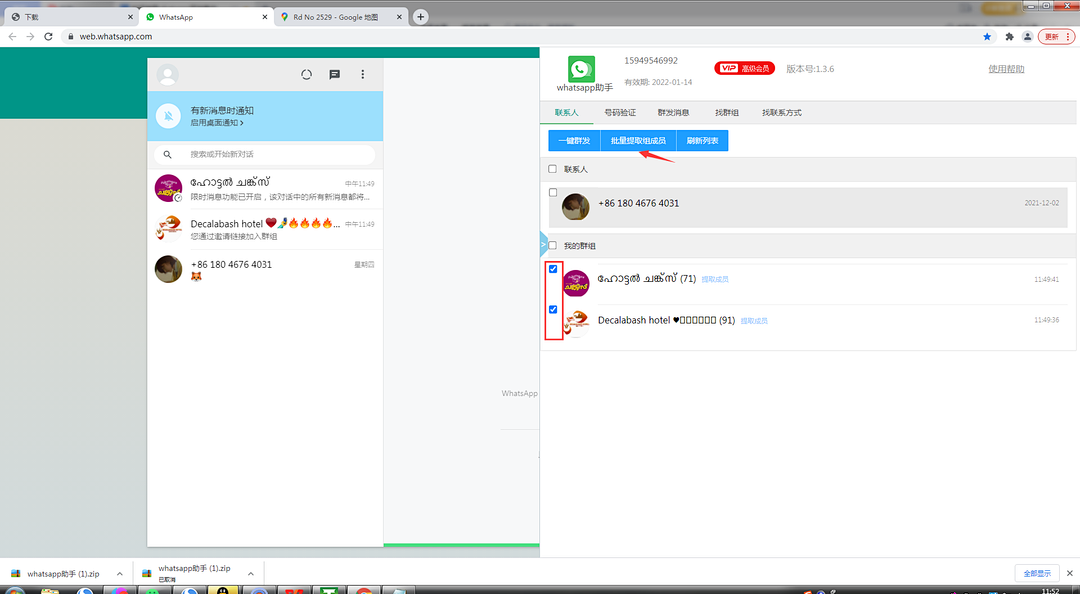Switch to the 号码验证 tab
The image size is (1080, 594).
pyautogui.click(x=620, y=112)
